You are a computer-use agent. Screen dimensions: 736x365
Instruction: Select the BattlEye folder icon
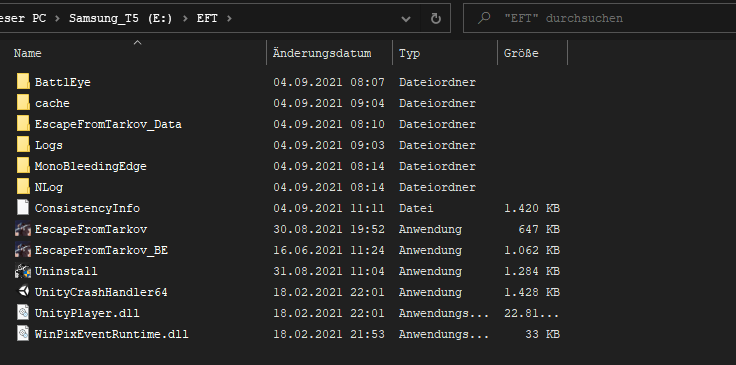click(x=23, y=82)
